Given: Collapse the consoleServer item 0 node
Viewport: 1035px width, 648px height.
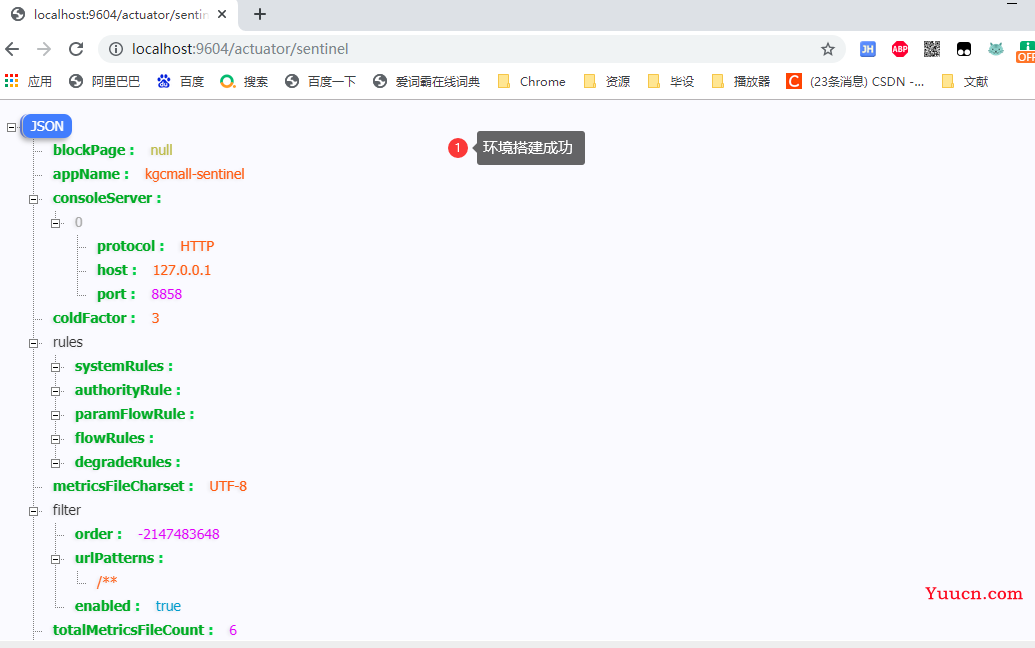Looking at the screenshot, I should (x=55, y=223).
